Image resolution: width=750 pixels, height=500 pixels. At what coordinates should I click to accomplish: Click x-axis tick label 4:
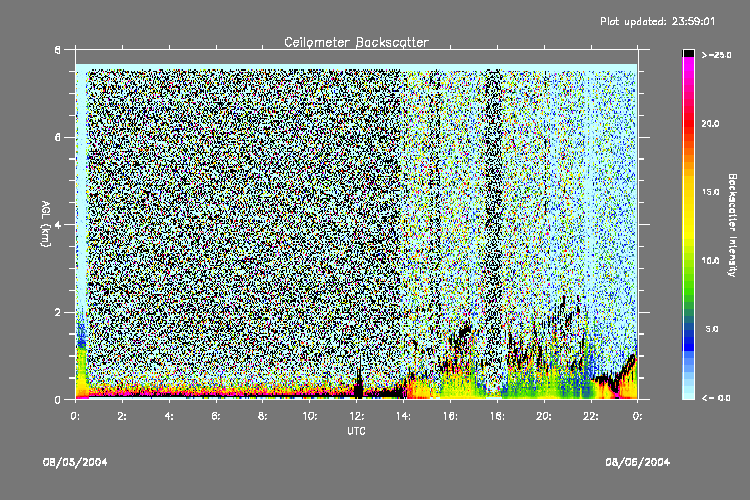169,416
